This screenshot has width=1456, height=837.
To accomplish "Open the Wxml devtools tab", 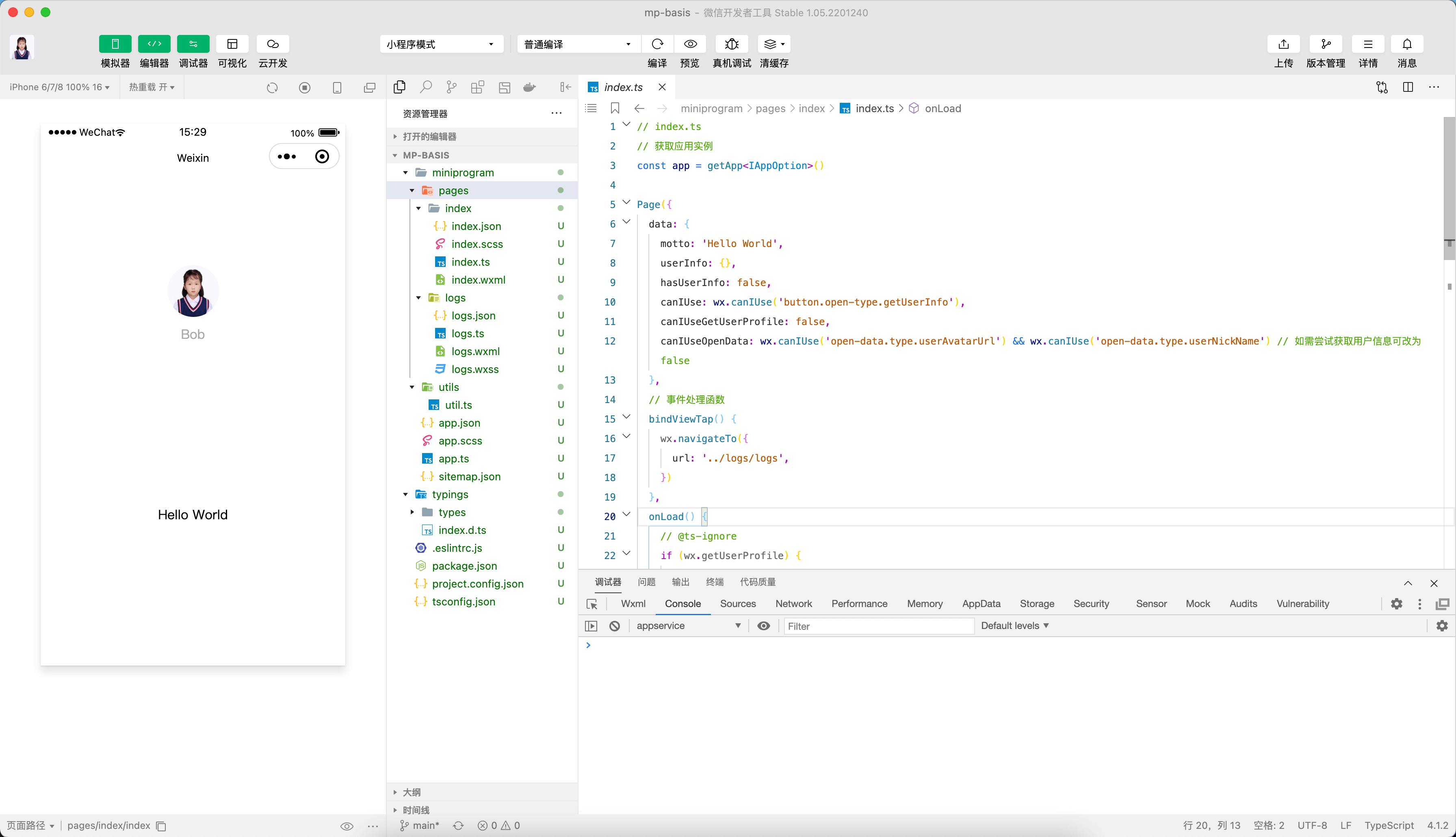I will pyautogui.click(x=633, y=604).
